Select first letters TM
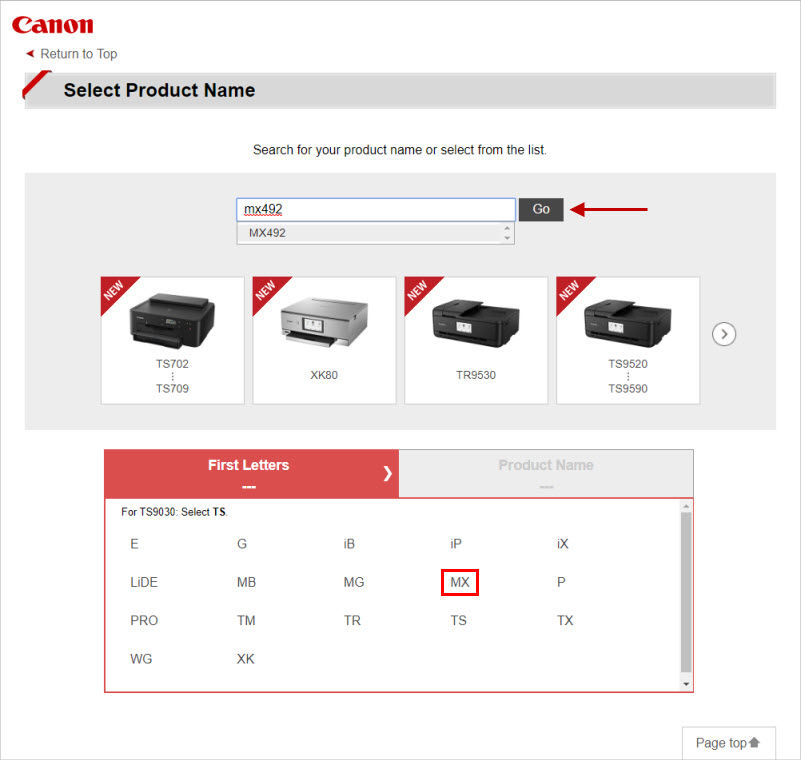Image resolution: width=801 pixels, height=760 pixels. click(x=246, y=621)
